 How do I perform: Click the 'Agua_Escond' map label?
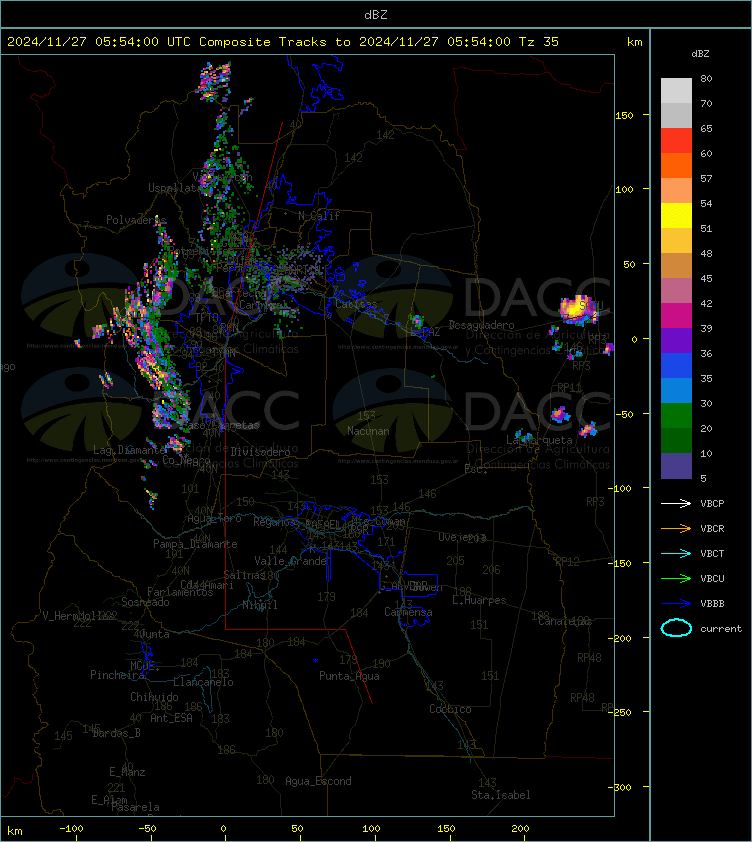pyautogui.click(x=318, y=781)
